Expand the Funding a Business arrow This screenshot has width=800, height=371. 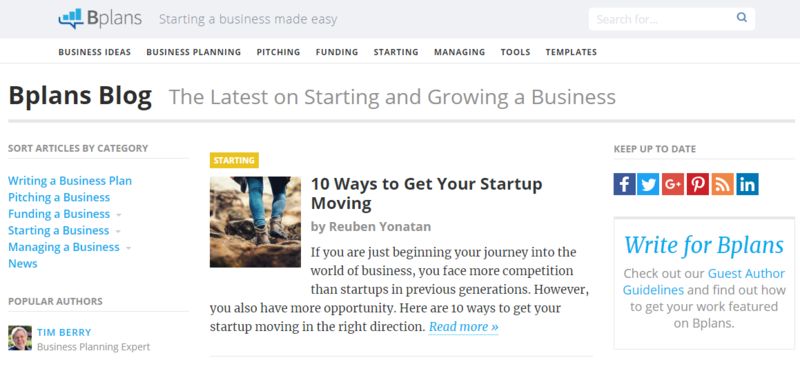[x=118, y=215]
